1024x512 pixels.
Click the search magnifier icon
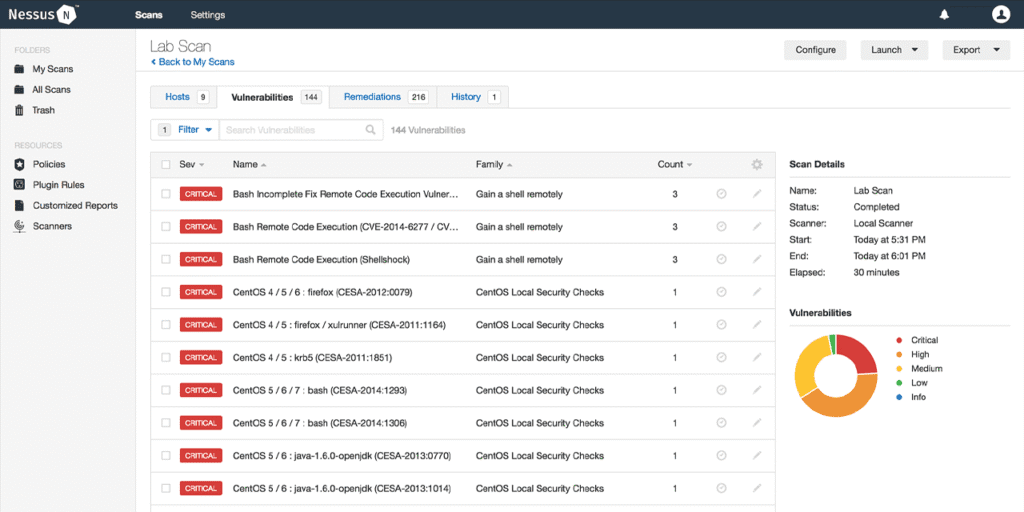point(371,129)
